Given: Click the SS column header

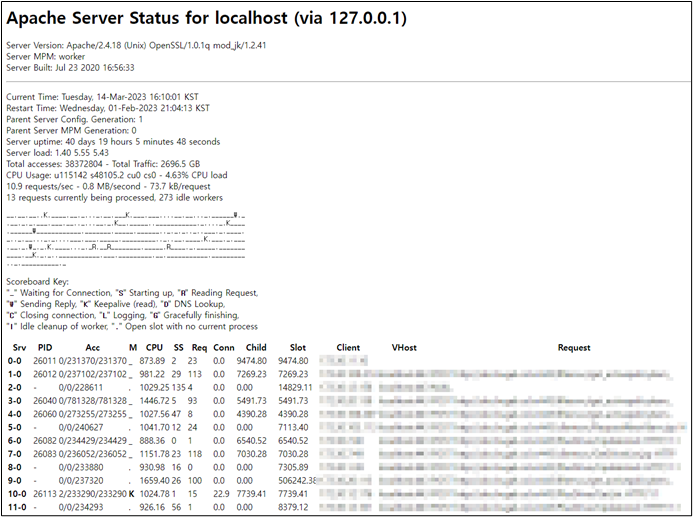Looking at the screenshot, I should (179, 348).
